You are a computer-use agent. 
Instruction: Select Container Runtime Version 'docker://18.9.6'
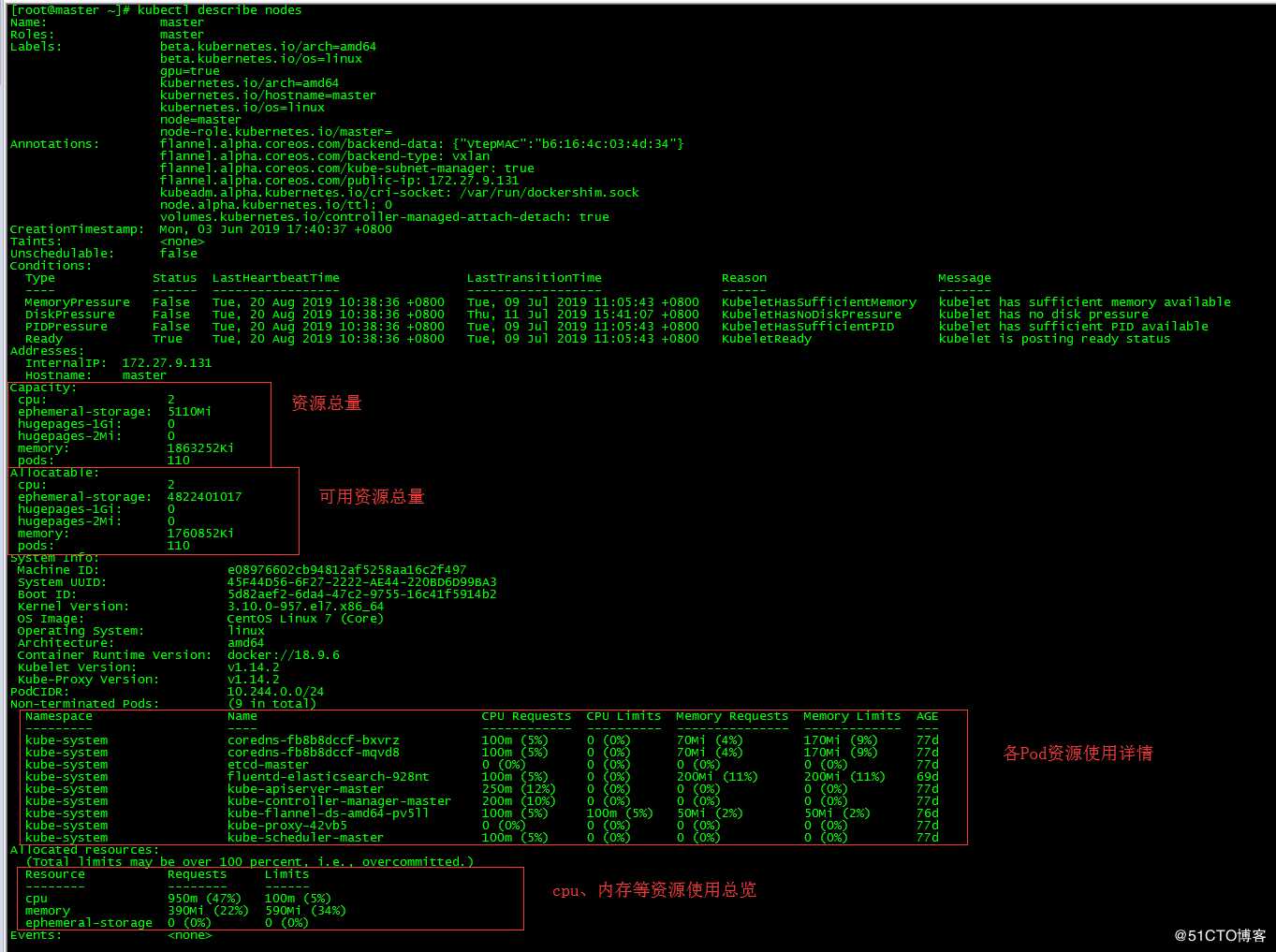point(283,655)
